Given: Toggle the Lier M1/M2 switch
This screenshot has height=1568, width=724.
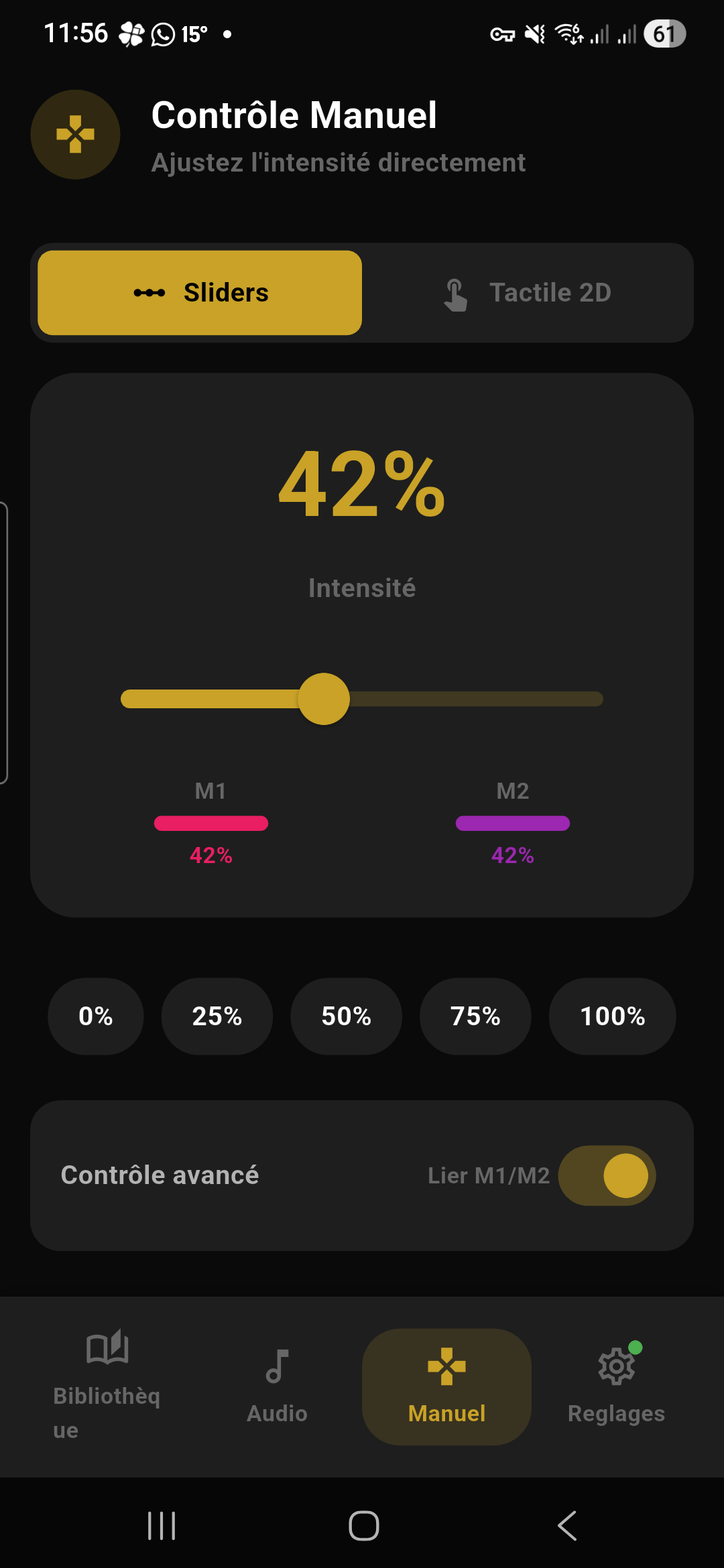Looking at the screenshot, I should [607, 1175].
